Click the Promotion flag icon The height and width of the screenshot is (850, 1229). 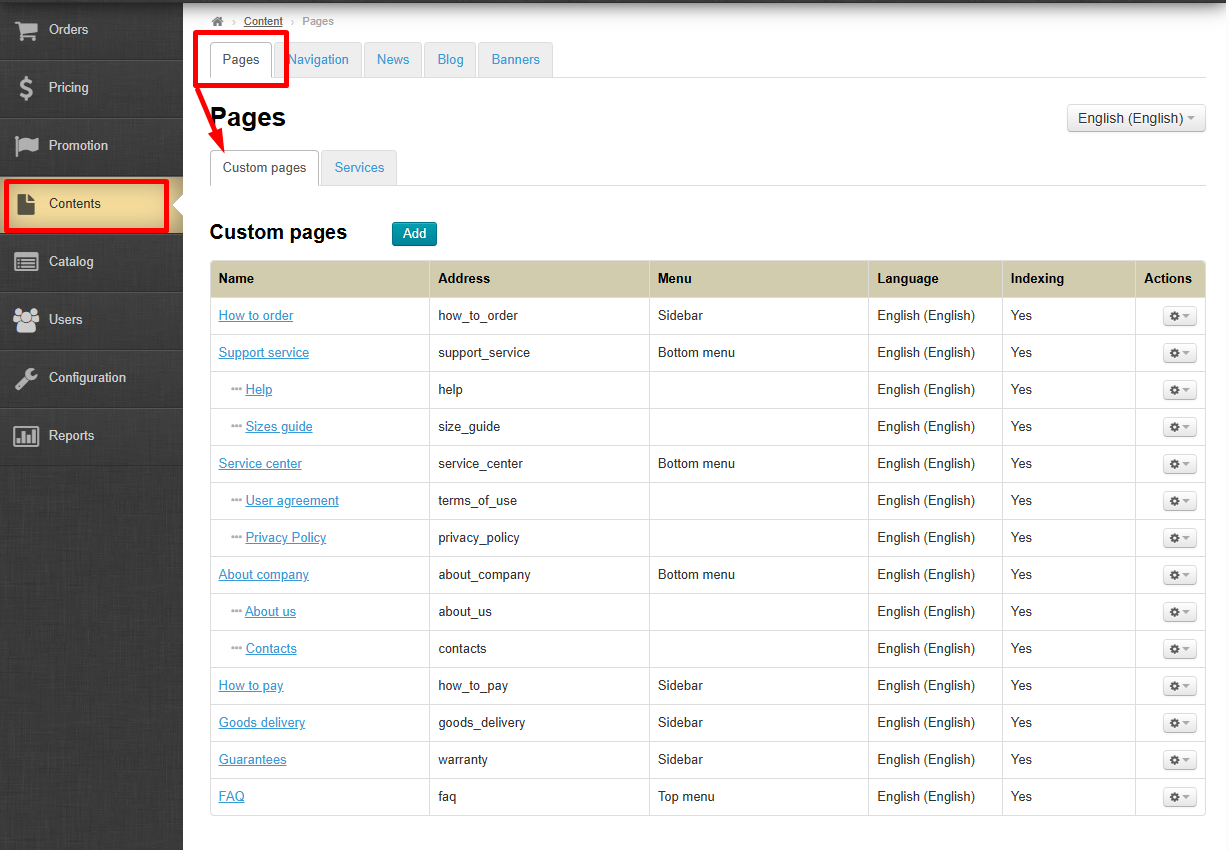click(26, 146)
